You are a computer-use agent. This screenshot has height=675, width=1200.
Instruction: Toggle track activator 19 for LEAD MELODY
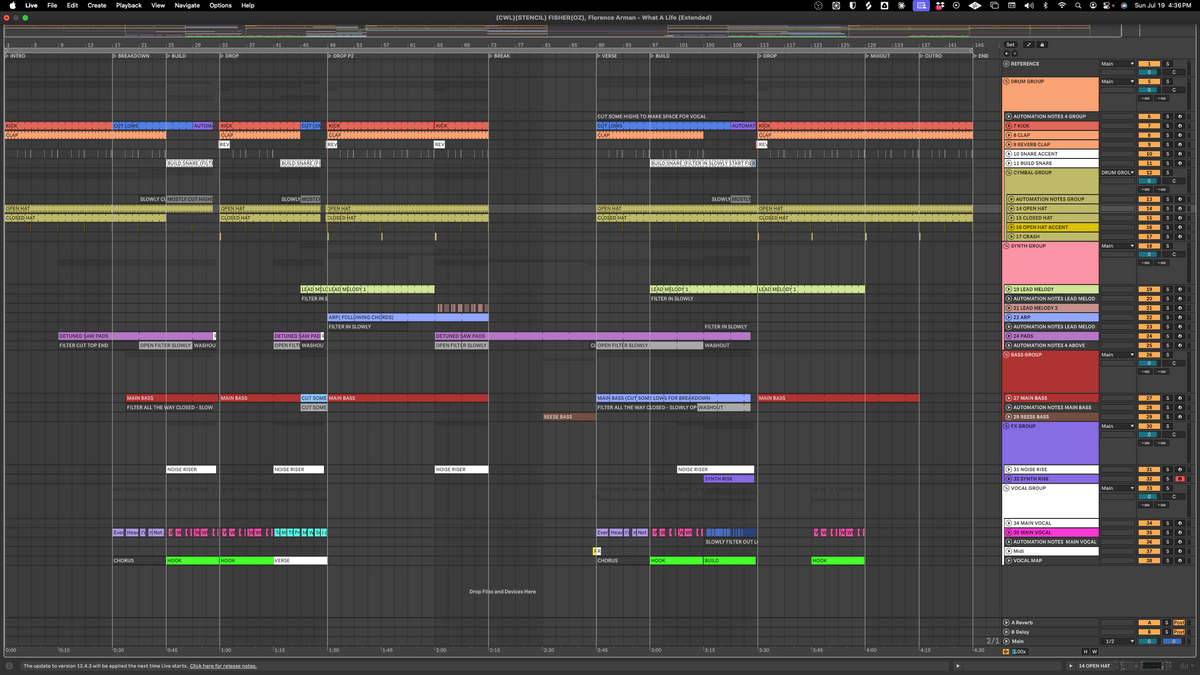coord(1149,289)
